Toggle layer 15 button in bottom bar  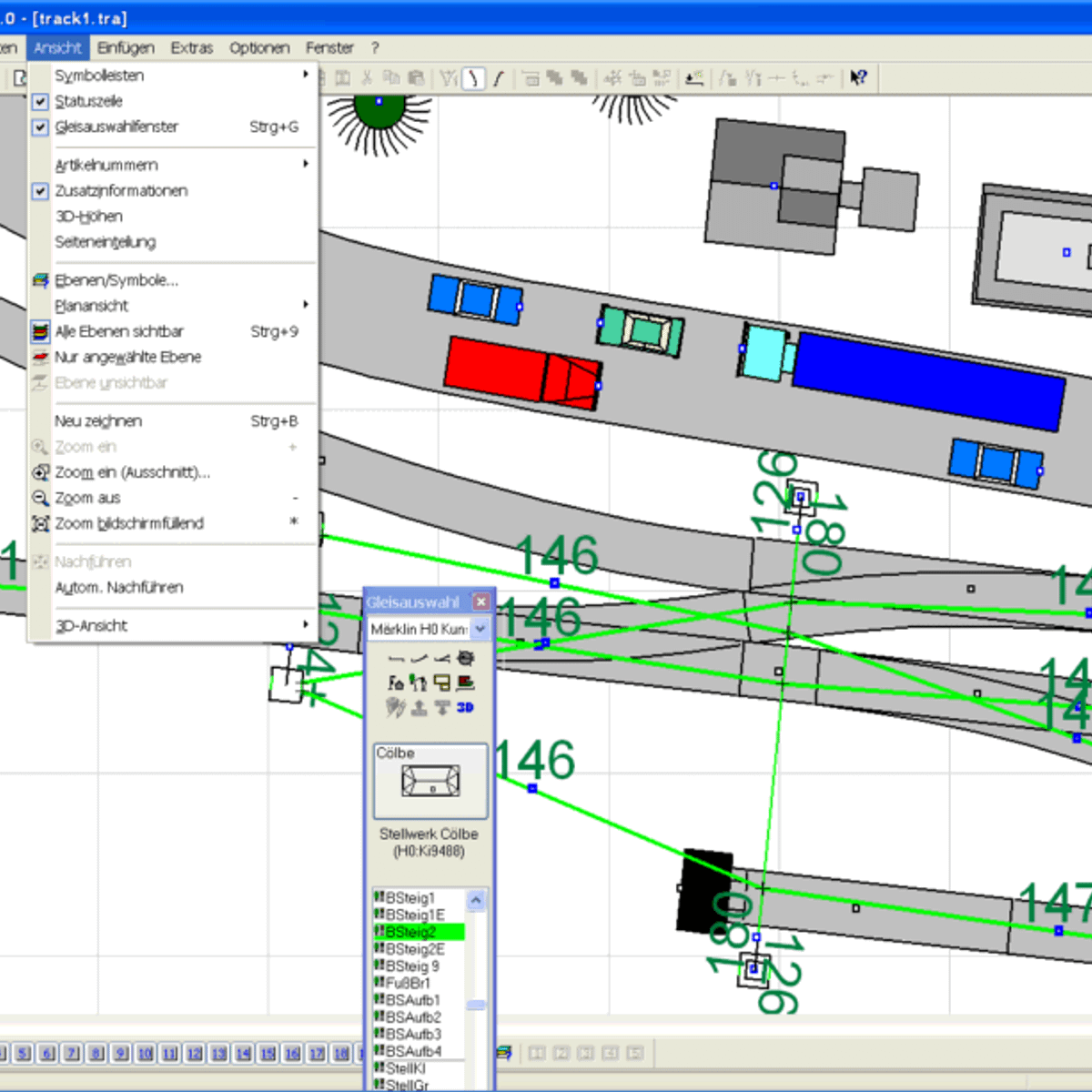coord(268,1054)
